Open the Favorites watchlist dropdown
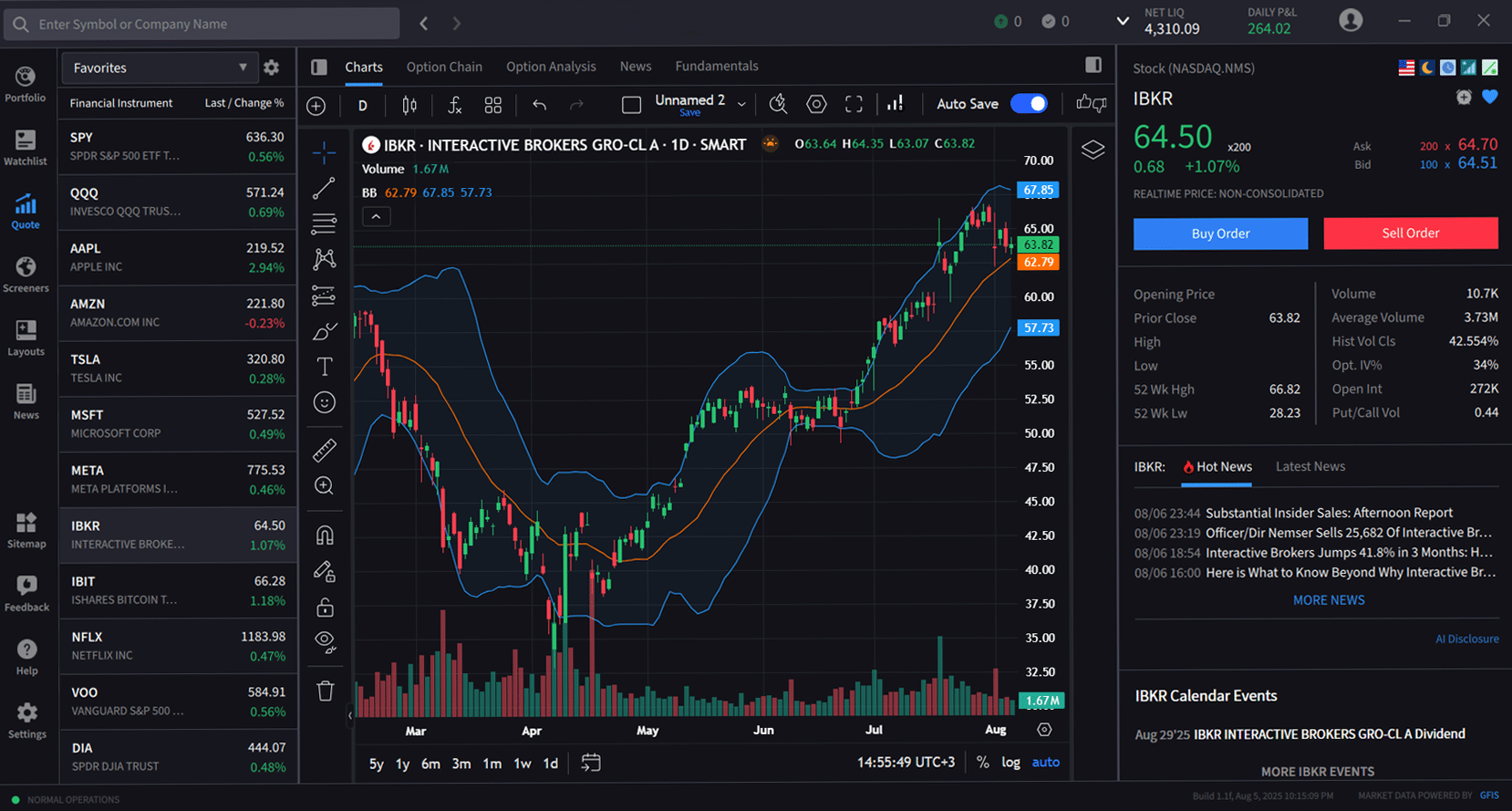This screenshot has width=1512, height=811. 159,68
